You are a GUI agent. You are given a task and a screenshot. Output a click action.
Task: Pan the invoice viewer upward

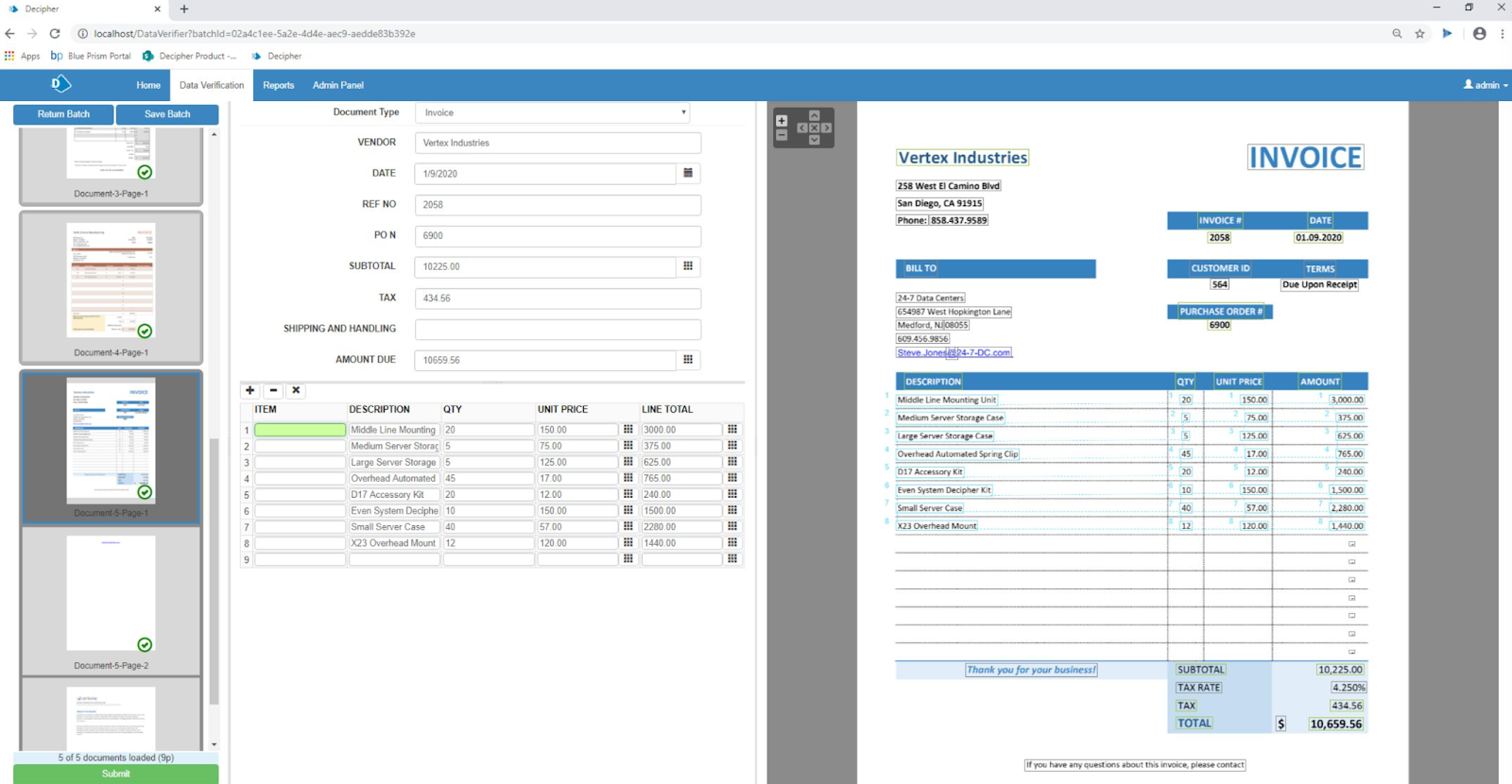click(x=814, y=116)
